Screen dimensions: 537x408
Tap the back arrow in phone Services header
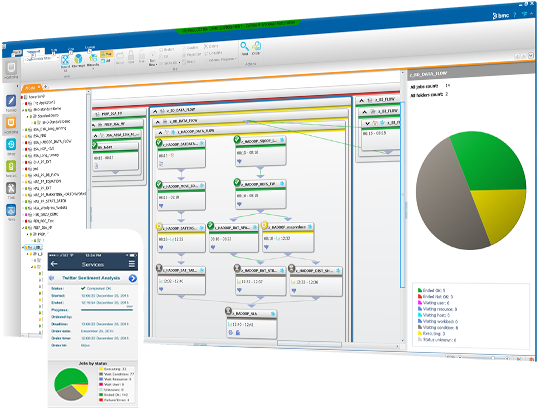(54, 264)
